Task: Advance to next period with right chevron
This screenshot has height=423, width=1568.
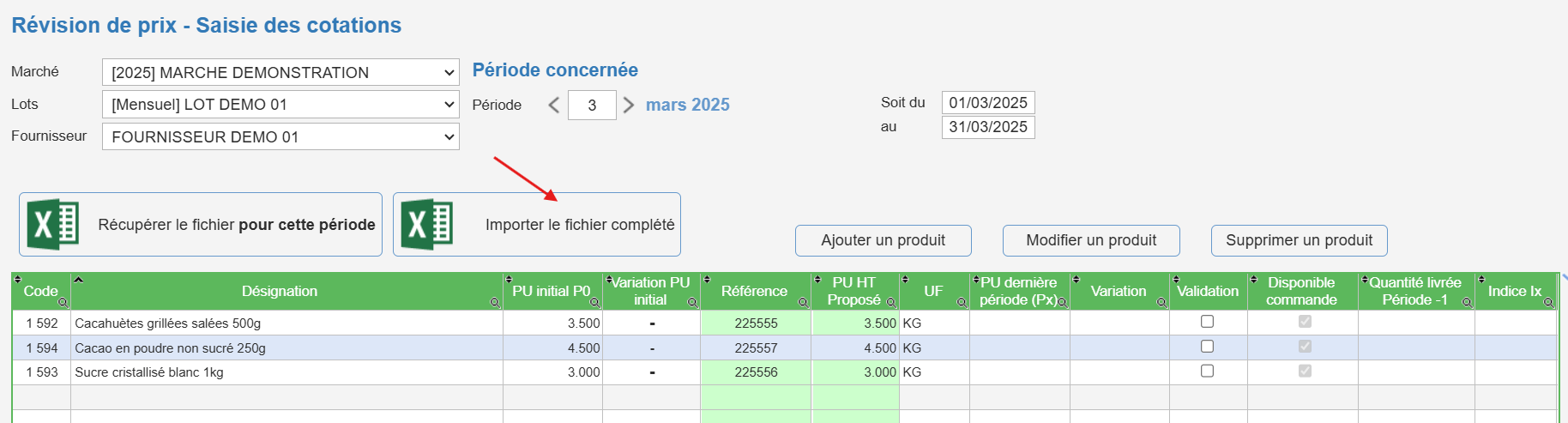Action: [x=629, y=105]
